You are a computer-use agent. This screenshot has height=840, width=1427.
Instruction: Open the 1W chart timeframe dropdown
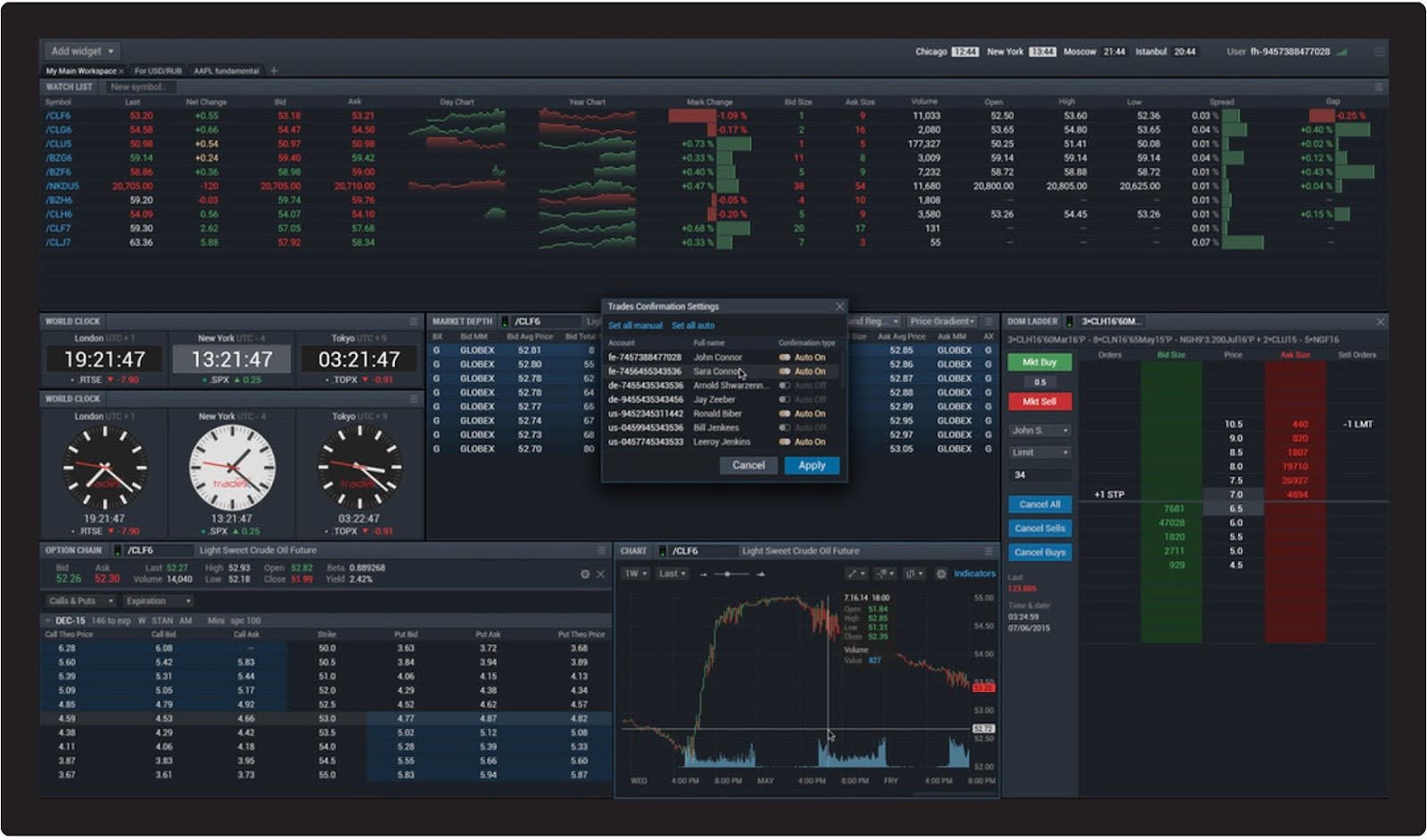(x=635, y=574)
